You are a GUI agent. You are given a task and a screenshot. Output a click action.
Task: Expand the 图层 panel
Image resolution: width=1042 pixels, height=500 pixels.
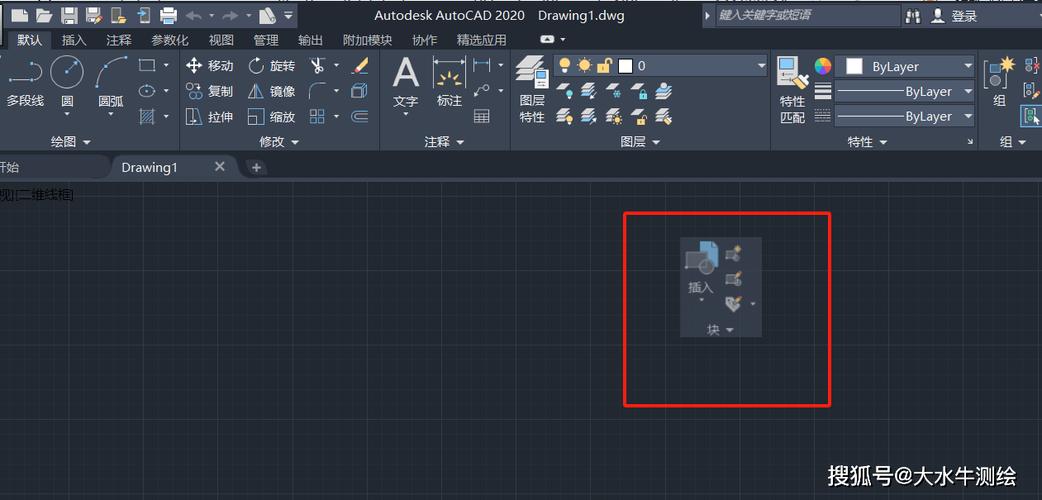641,142
